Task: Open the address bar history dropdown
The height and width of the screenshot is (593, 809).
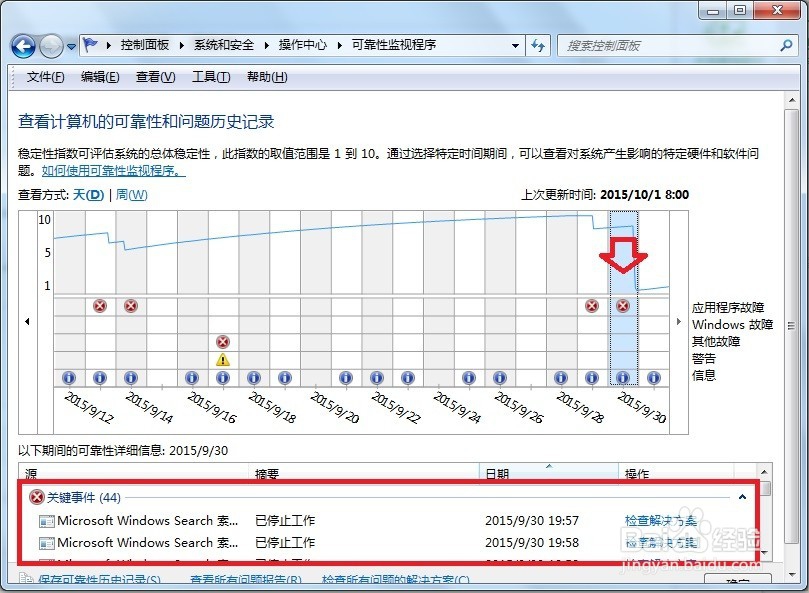Action: 515,46
